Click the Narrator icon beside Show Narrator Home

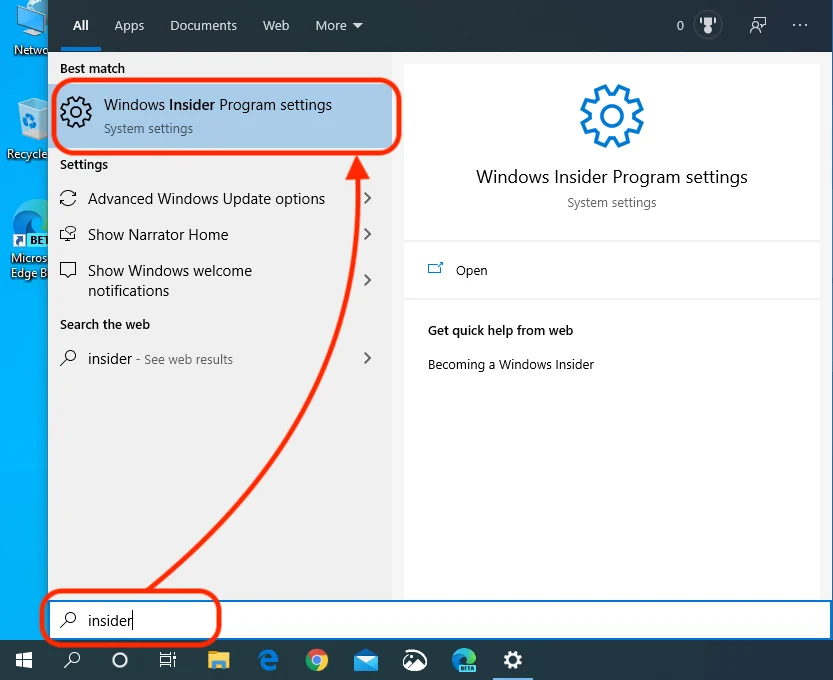click(68, 234)
